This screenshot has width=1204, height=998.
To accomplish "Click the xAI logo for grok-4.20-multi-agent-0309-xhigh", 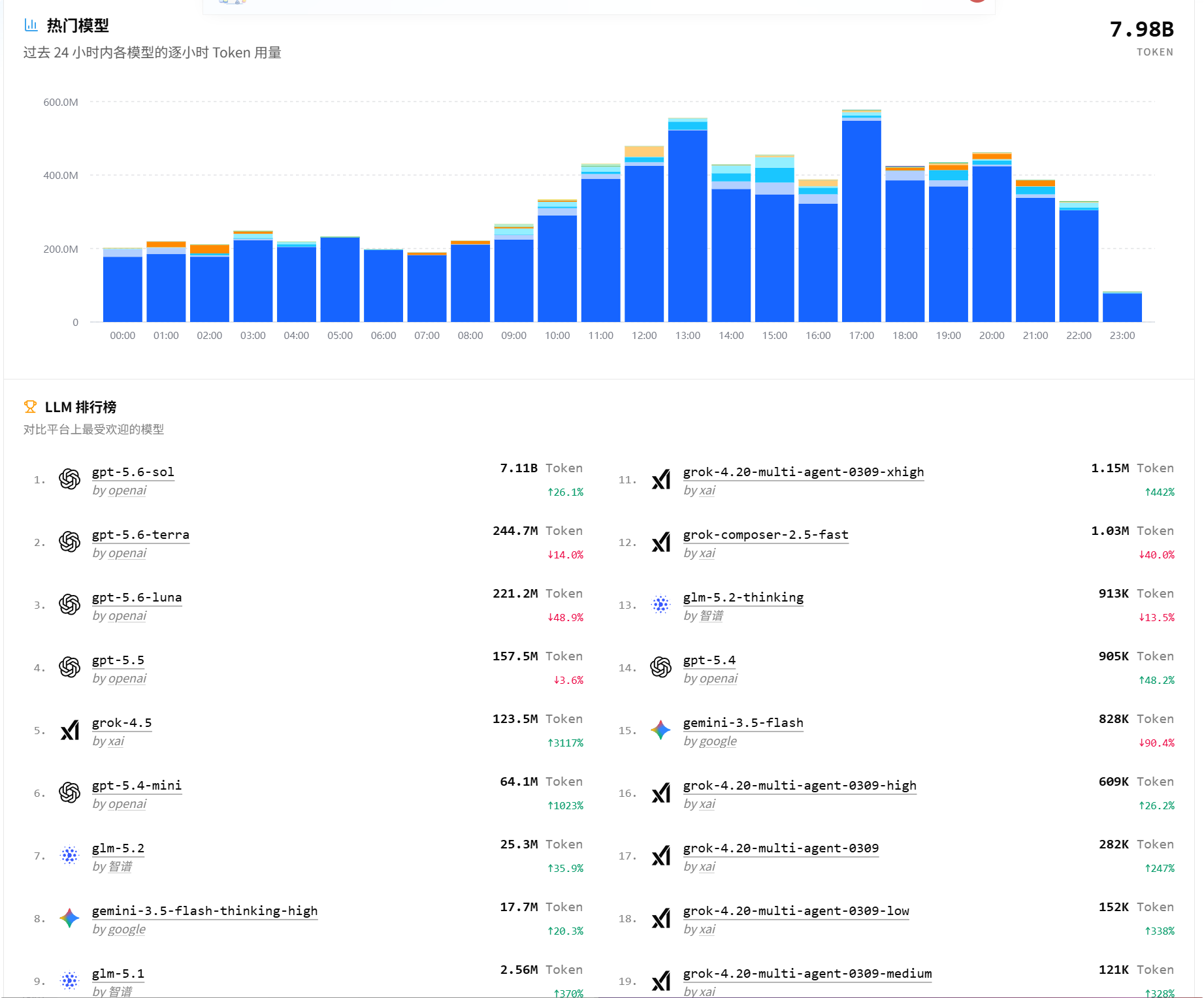I will click(x=661, y=479).
